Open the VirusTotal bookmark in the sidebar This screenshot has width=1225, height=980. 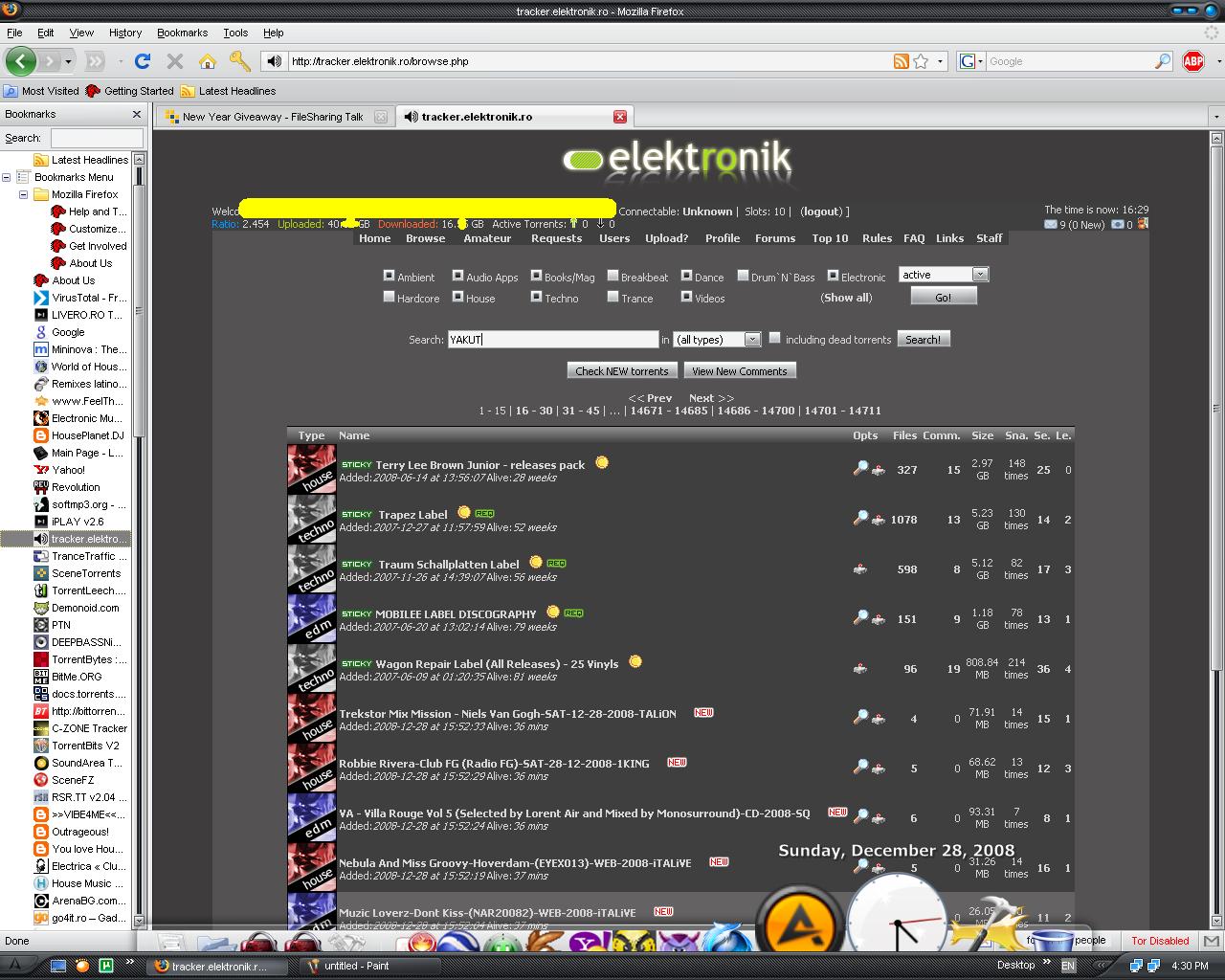coord(89,298)
